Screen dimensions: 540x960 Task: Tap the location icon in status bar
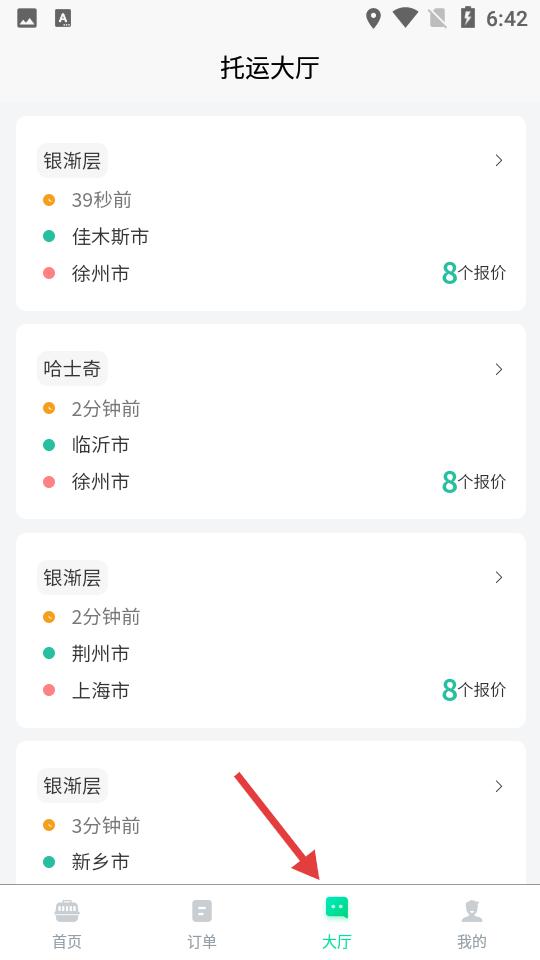click(x=373, y=18)
